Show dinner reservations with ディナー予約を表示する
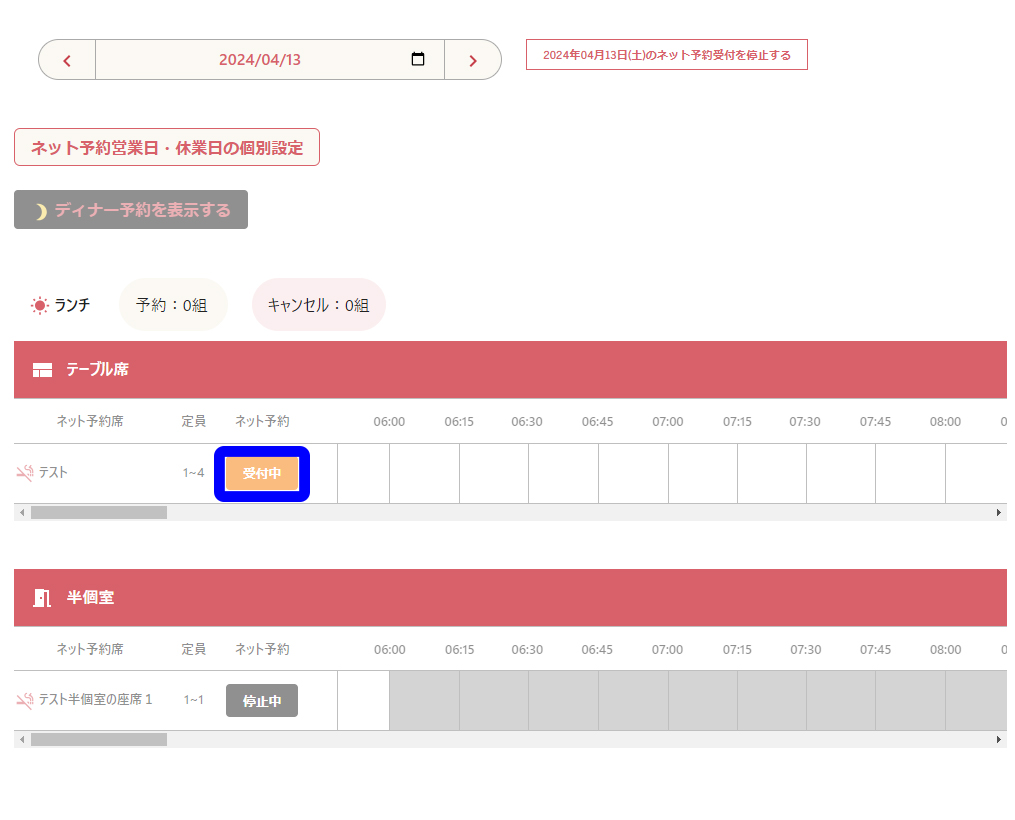 (131, 210)
